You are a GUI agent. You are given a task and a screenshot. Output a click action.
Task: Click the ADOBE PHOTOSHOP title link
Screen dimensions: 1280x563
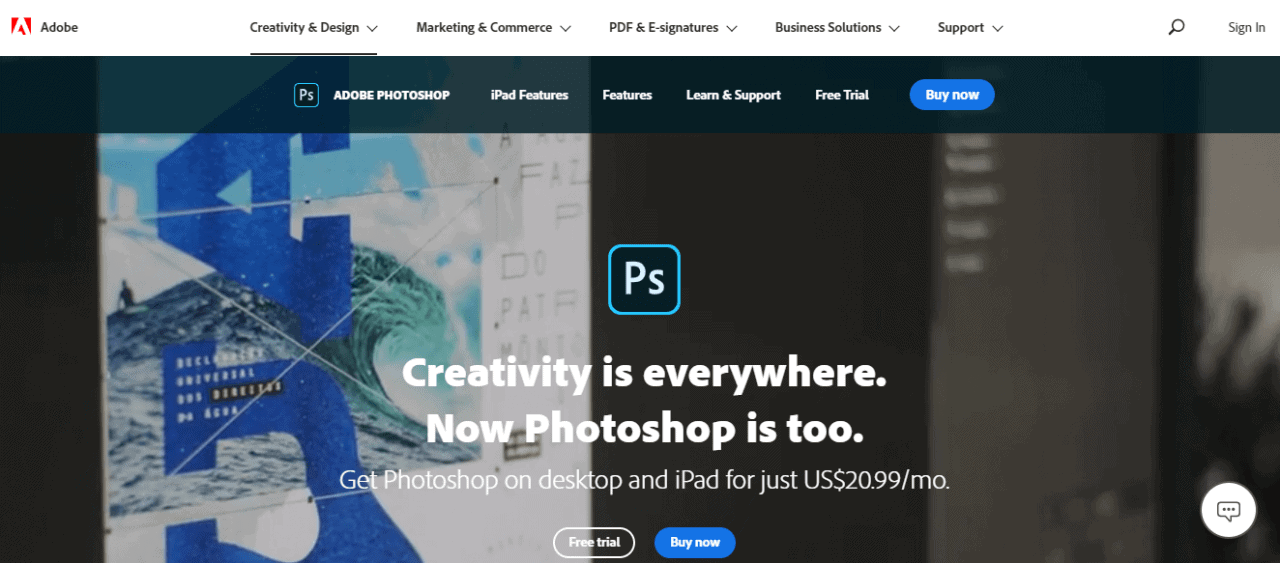[391, 95]
